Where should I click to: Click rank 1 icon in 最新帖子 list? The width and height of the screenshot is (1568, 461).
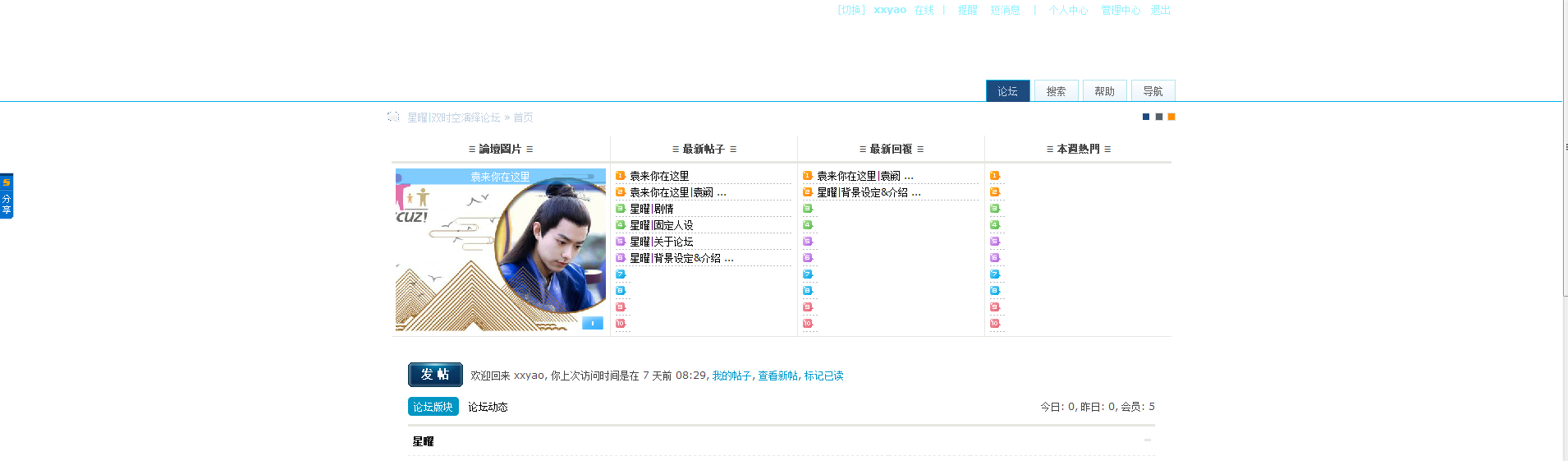[x=621, y=175]
